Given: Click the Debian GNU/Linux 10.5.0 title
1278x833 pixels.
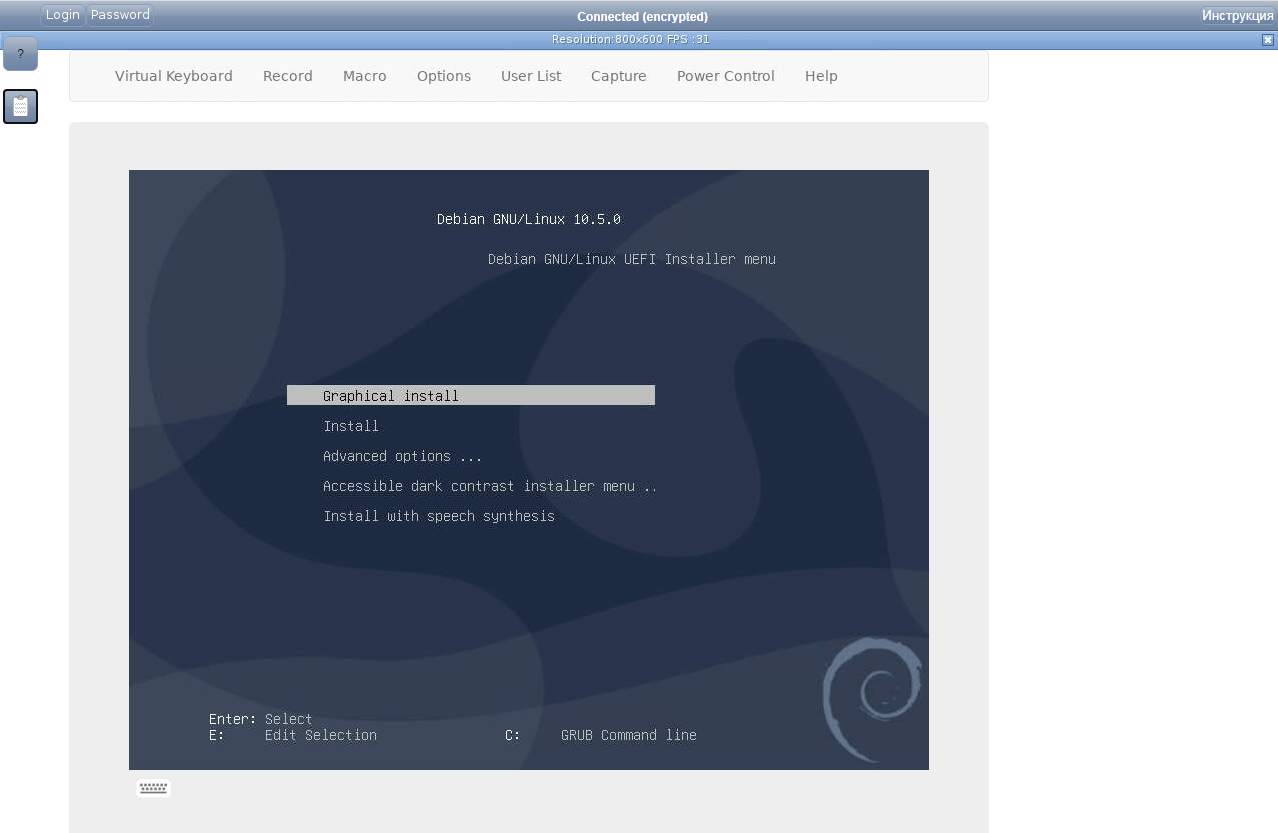Looking at the screenshot, I should [529, 219].
